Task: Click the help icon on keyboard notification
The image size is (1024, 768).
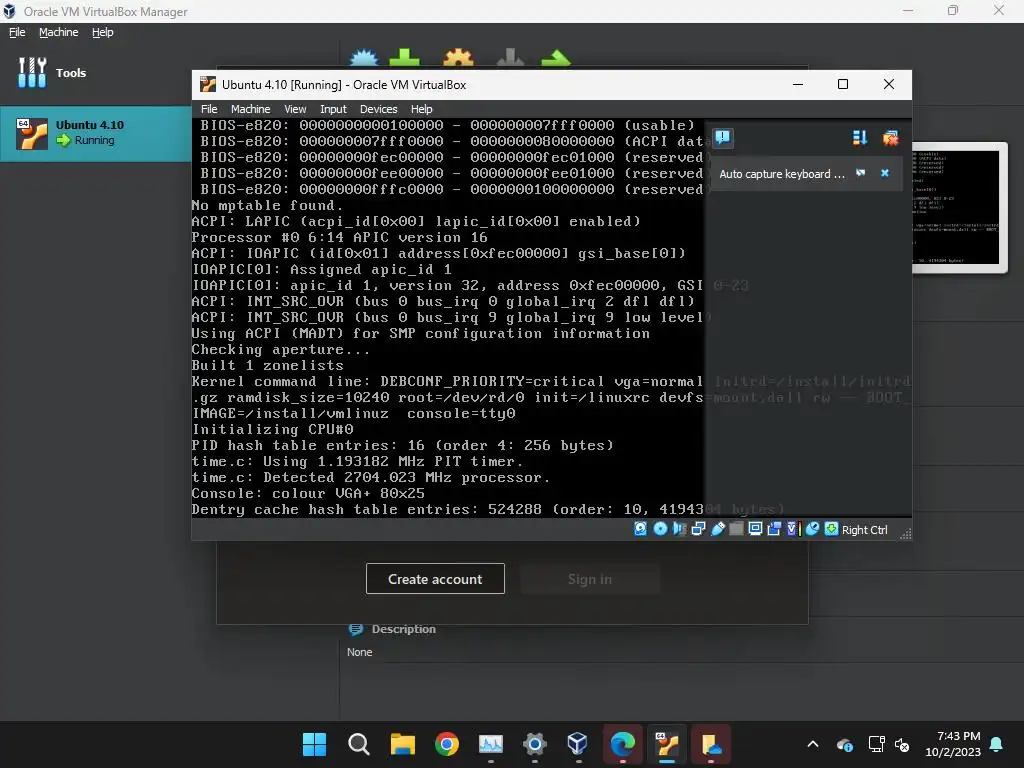Action: coord(861,173)
